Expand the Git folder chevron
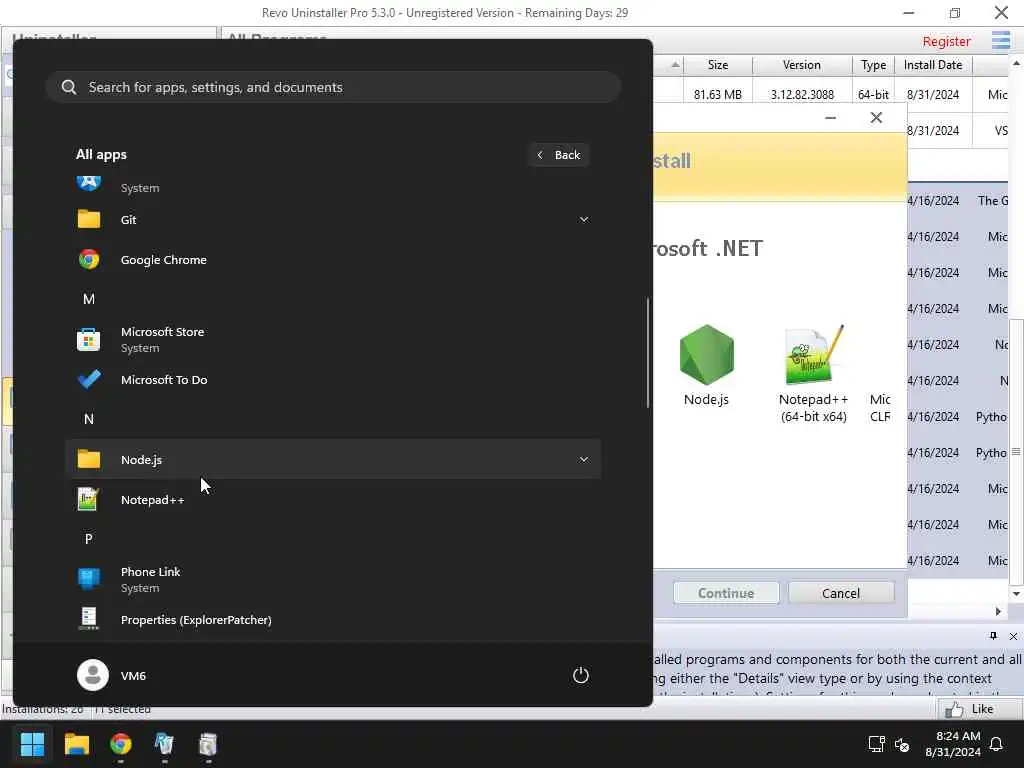The image size is (1024, 768). point(584,219)
